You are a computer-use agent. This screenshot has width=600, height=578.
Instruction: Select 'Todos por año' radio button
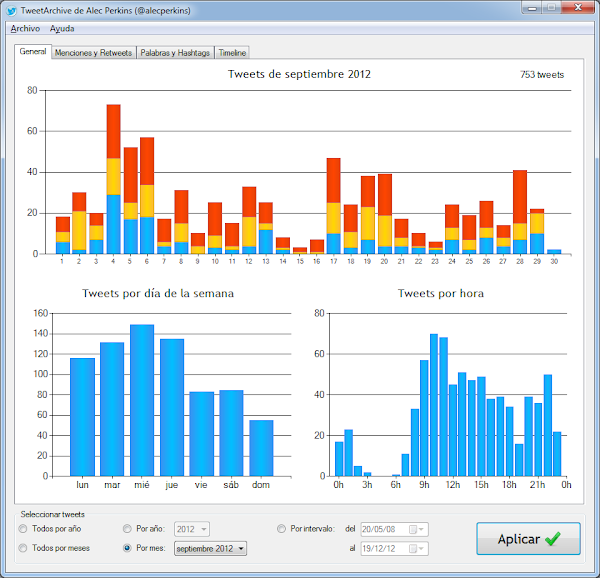click(23, 529)
